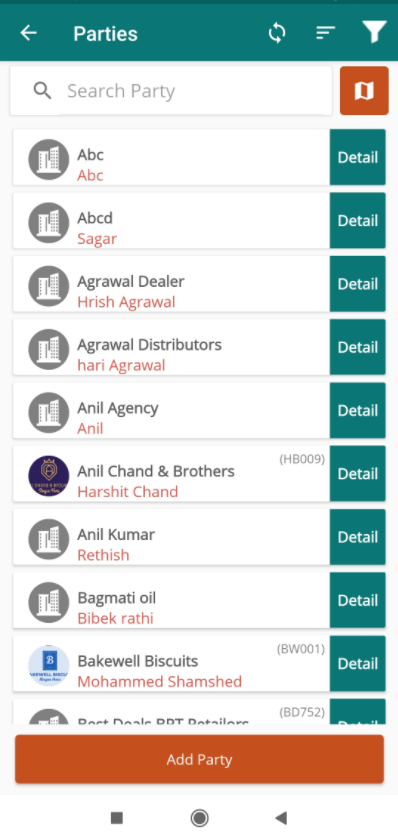398x837 pixels.
Task: Select the Bagmati oil list entry
Action: pyautogui.click(x=171, y=600)
